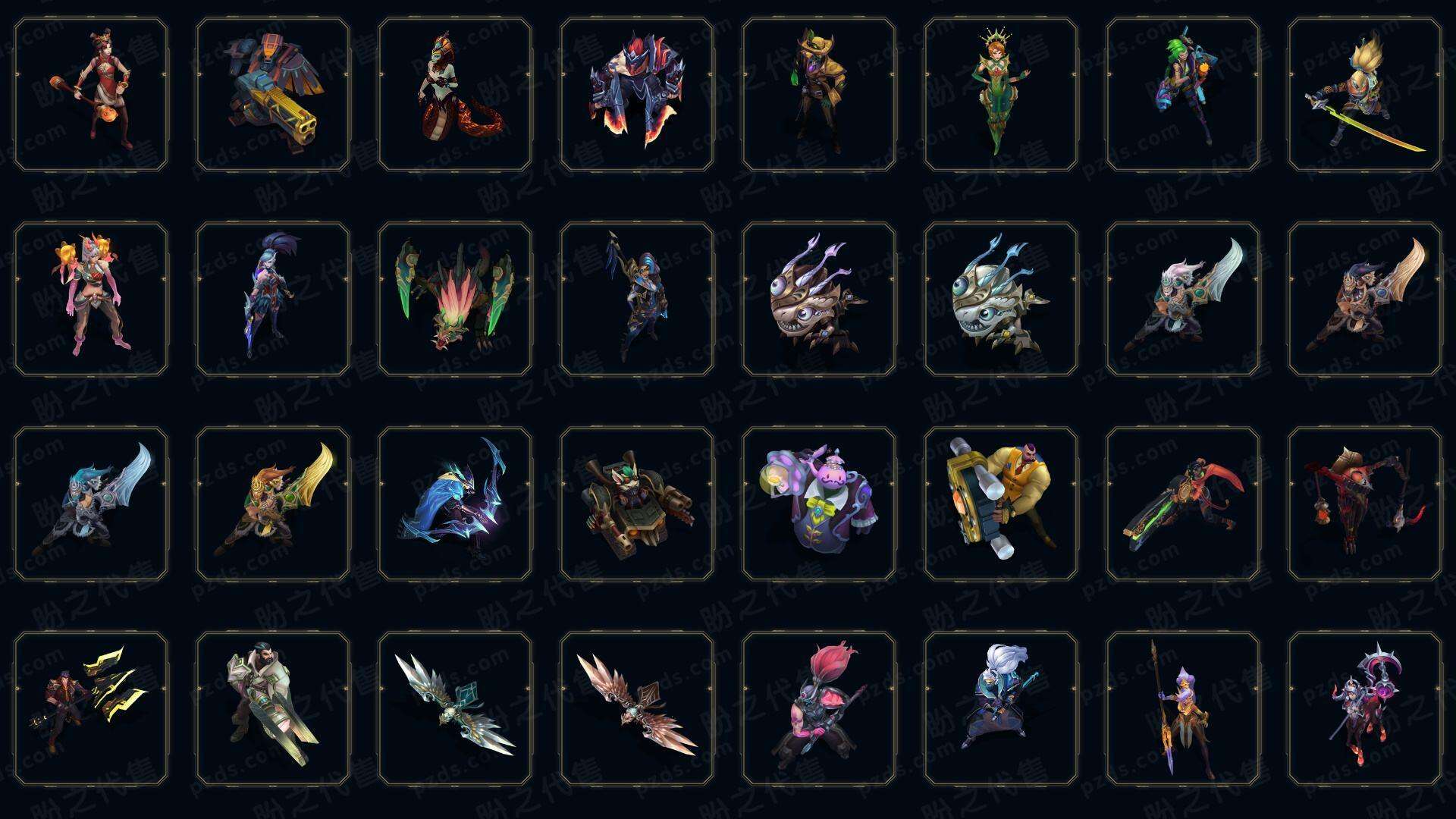This screenshot has height=819, width=1456.
Task: Choose the red-tailed serpent woman skin
Action: [455, 95]
